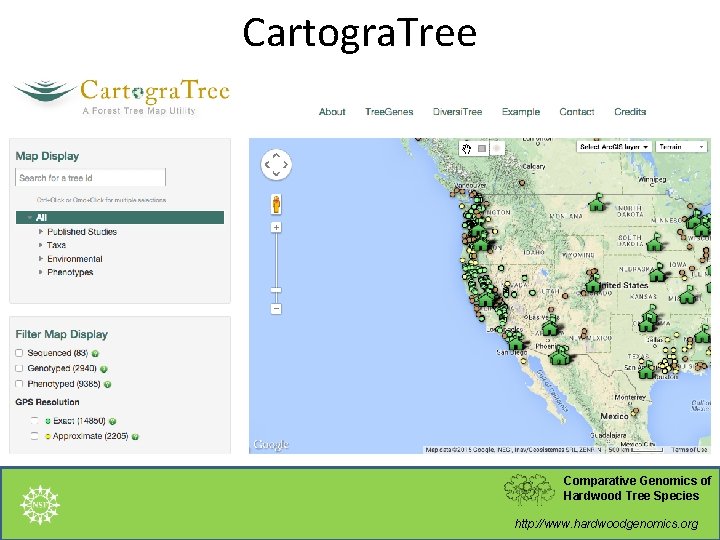Click the "GPS Resolution" label
Image resolution: width=720 pixels, height=540 pixels.
coord(47,402)
